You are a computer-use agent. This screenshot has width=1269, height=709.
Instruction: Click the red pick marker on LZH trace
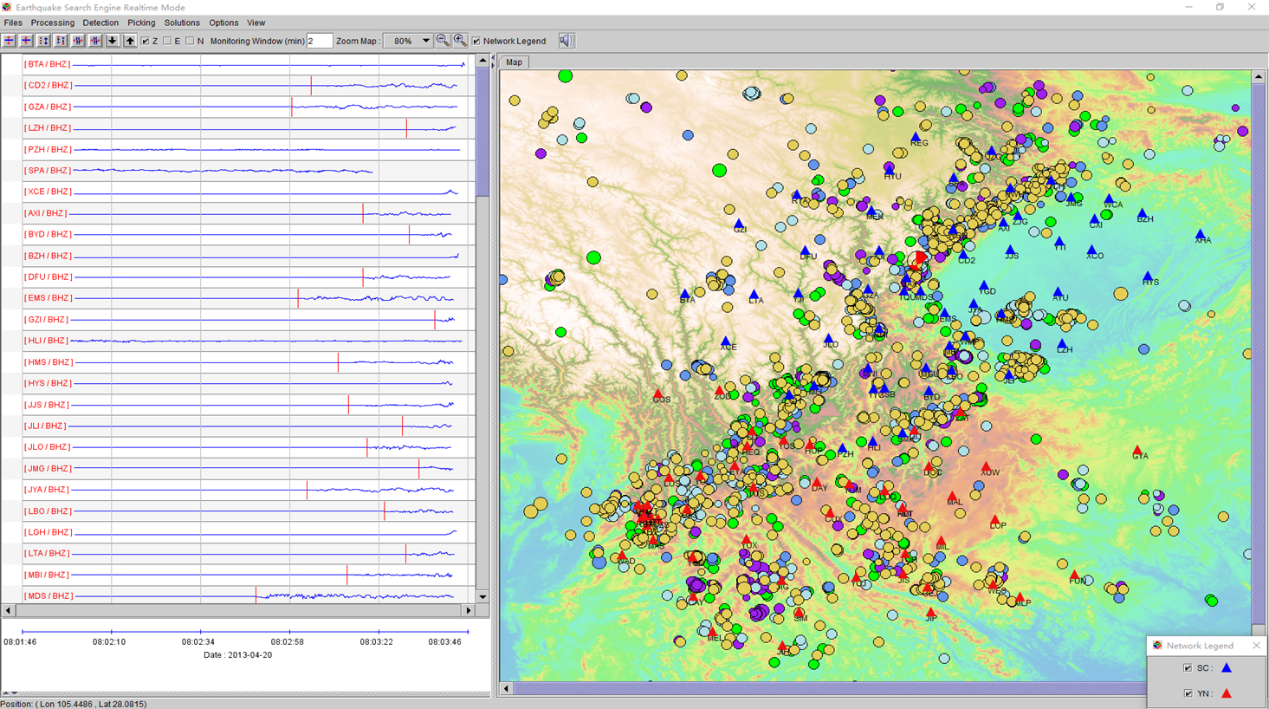tap(406, 128)
